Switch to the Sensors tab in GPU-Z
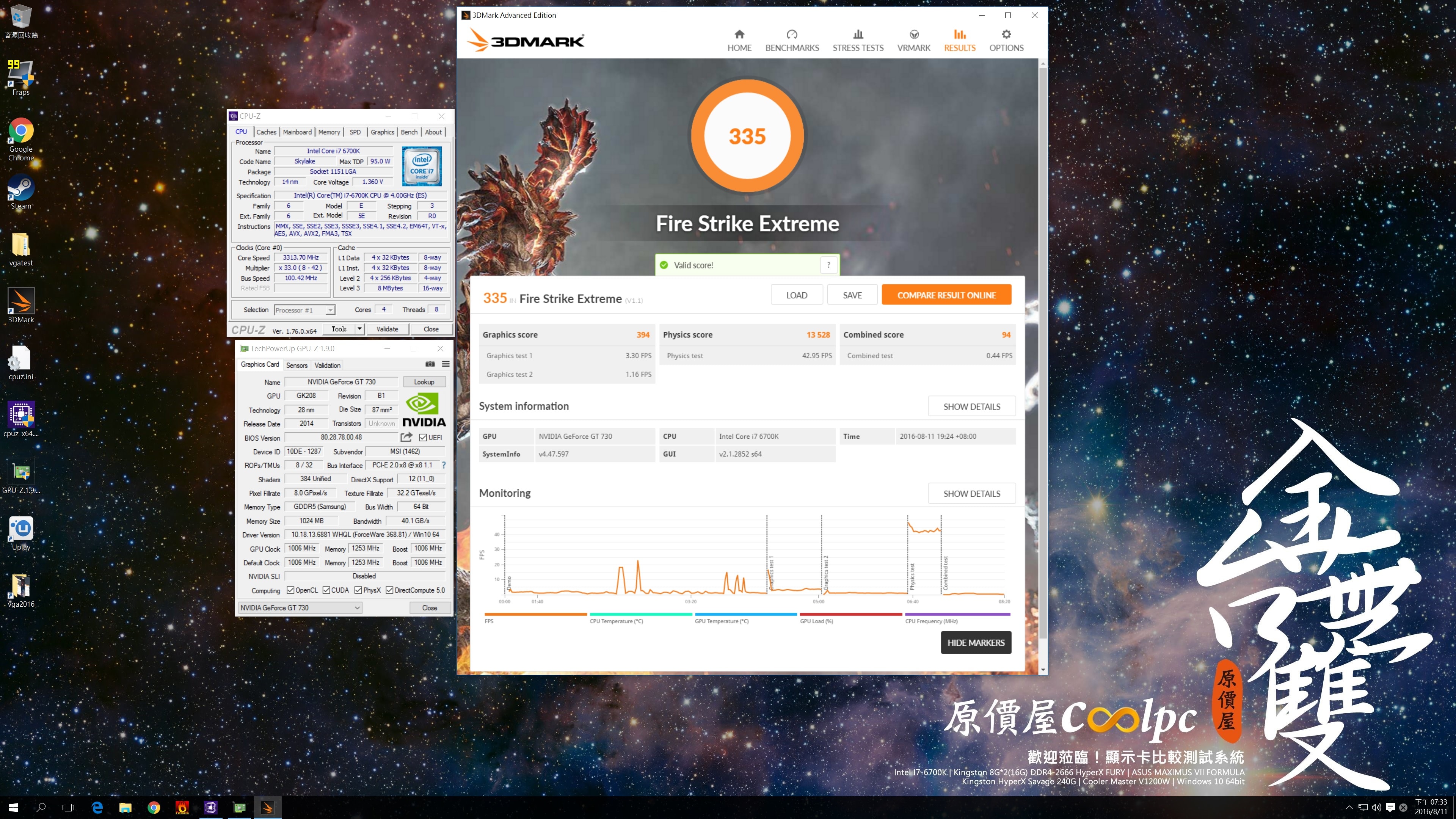1456x819 pixels. (x=297, y=365)
